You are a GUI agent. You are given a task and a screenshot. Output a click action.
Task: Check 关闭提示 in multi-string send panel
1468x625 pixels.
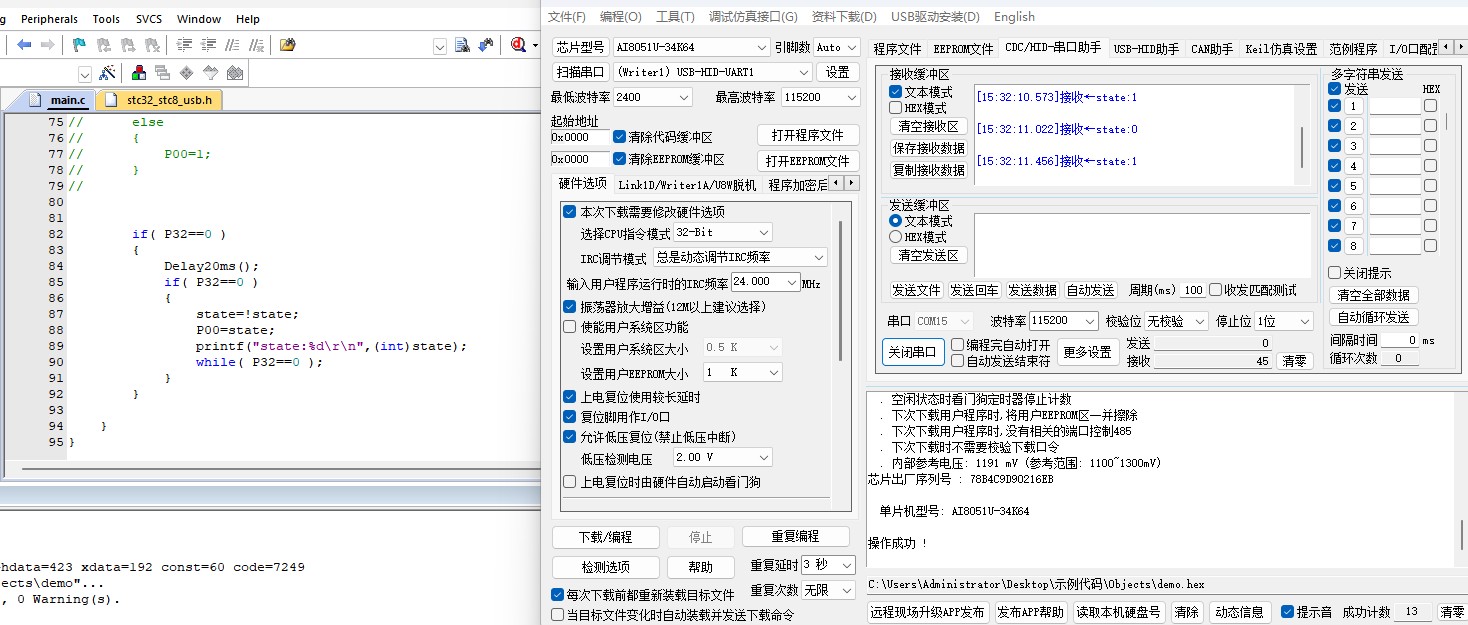pyautogui.click(x=1334, y=273)
